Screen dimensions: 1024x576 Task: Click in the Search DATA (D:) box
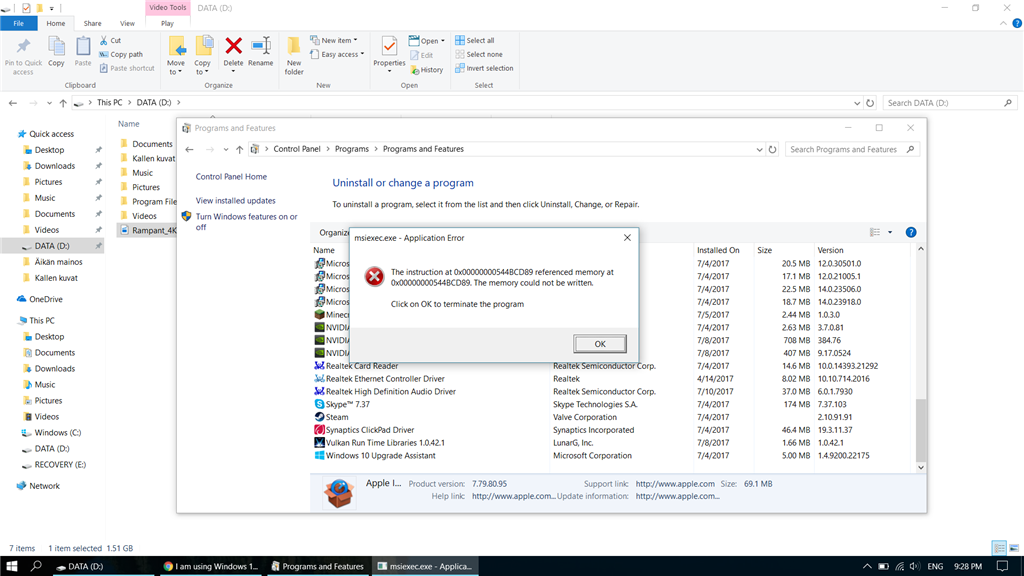coord(950,103)
